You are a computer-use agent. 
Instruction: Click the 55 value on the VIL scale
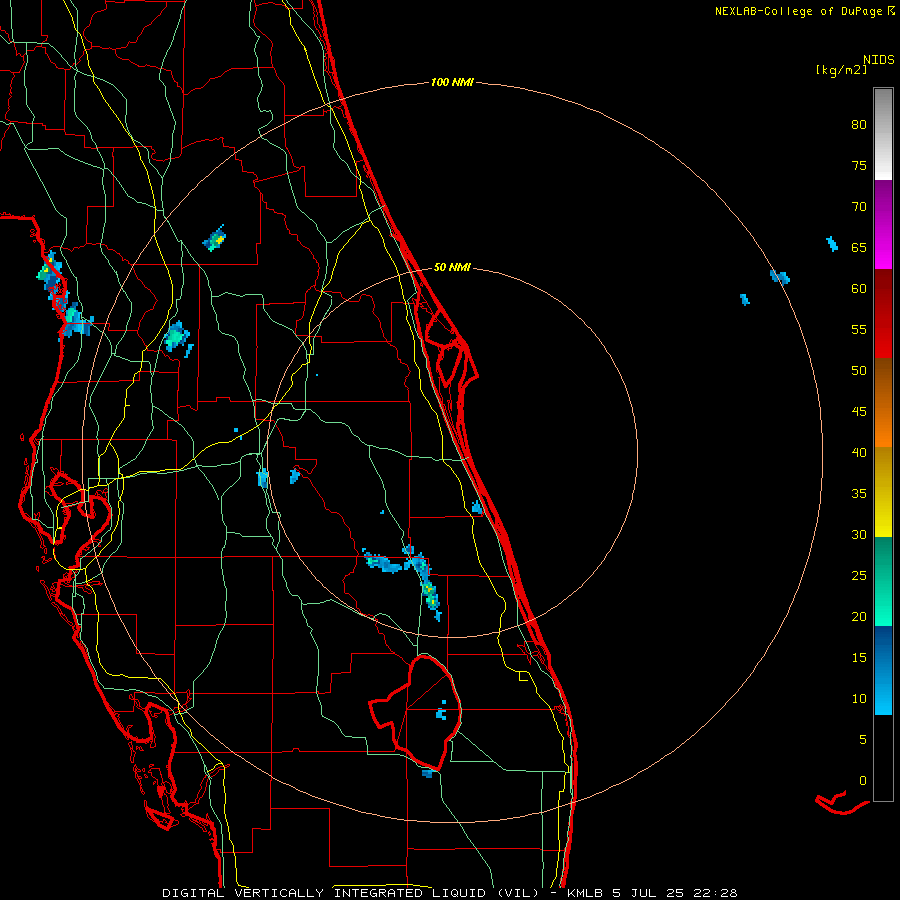859,330
